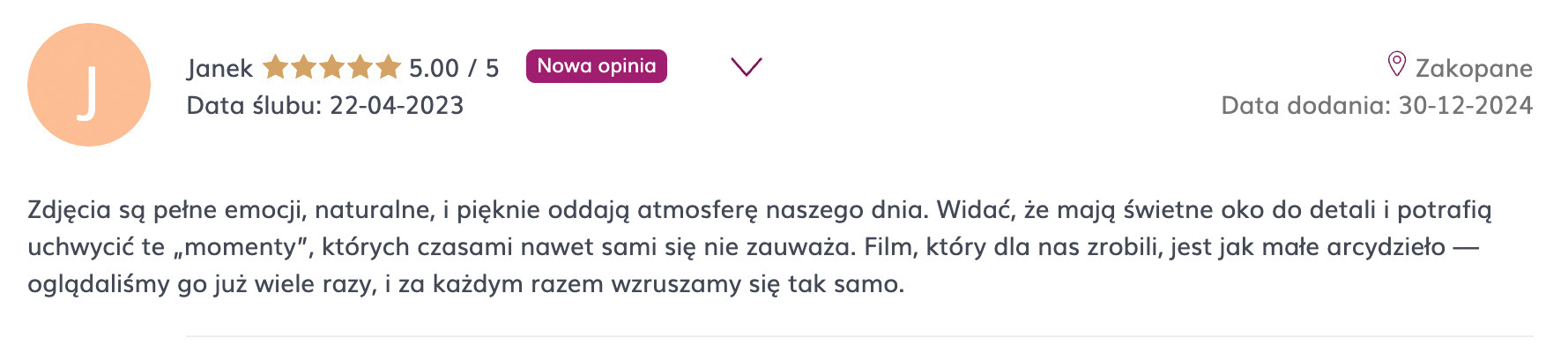Click the review sentence starting with Zdjęcia
Screen dimensions: 1568x346
[479, 210]
